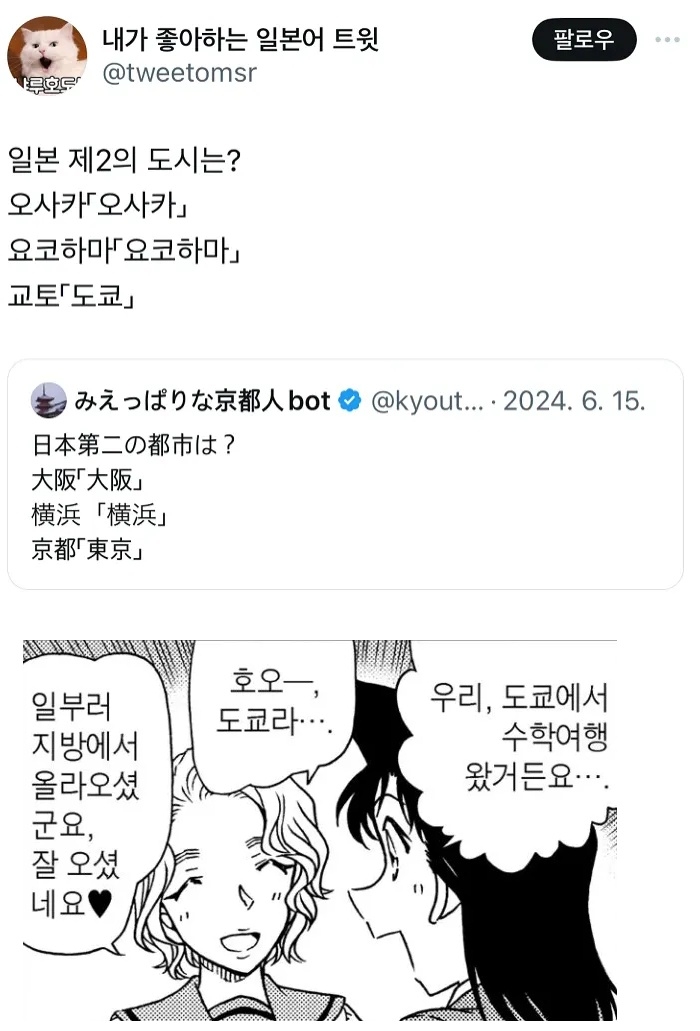Click the blue verified checkmark badge

tap(350, 400)
